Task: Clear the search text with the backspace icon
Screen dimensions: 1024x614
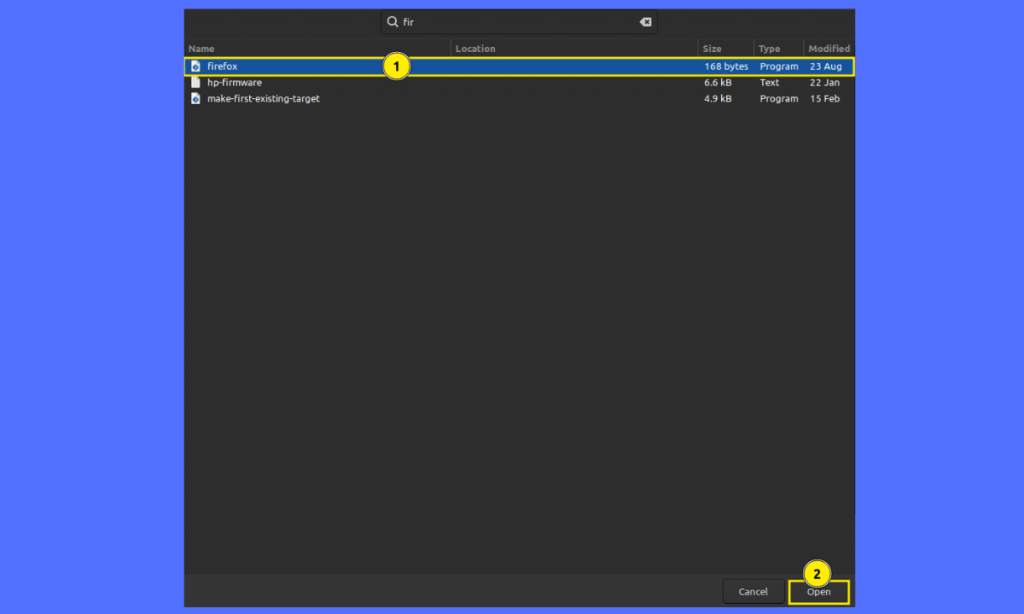Action: pos(645,22)
